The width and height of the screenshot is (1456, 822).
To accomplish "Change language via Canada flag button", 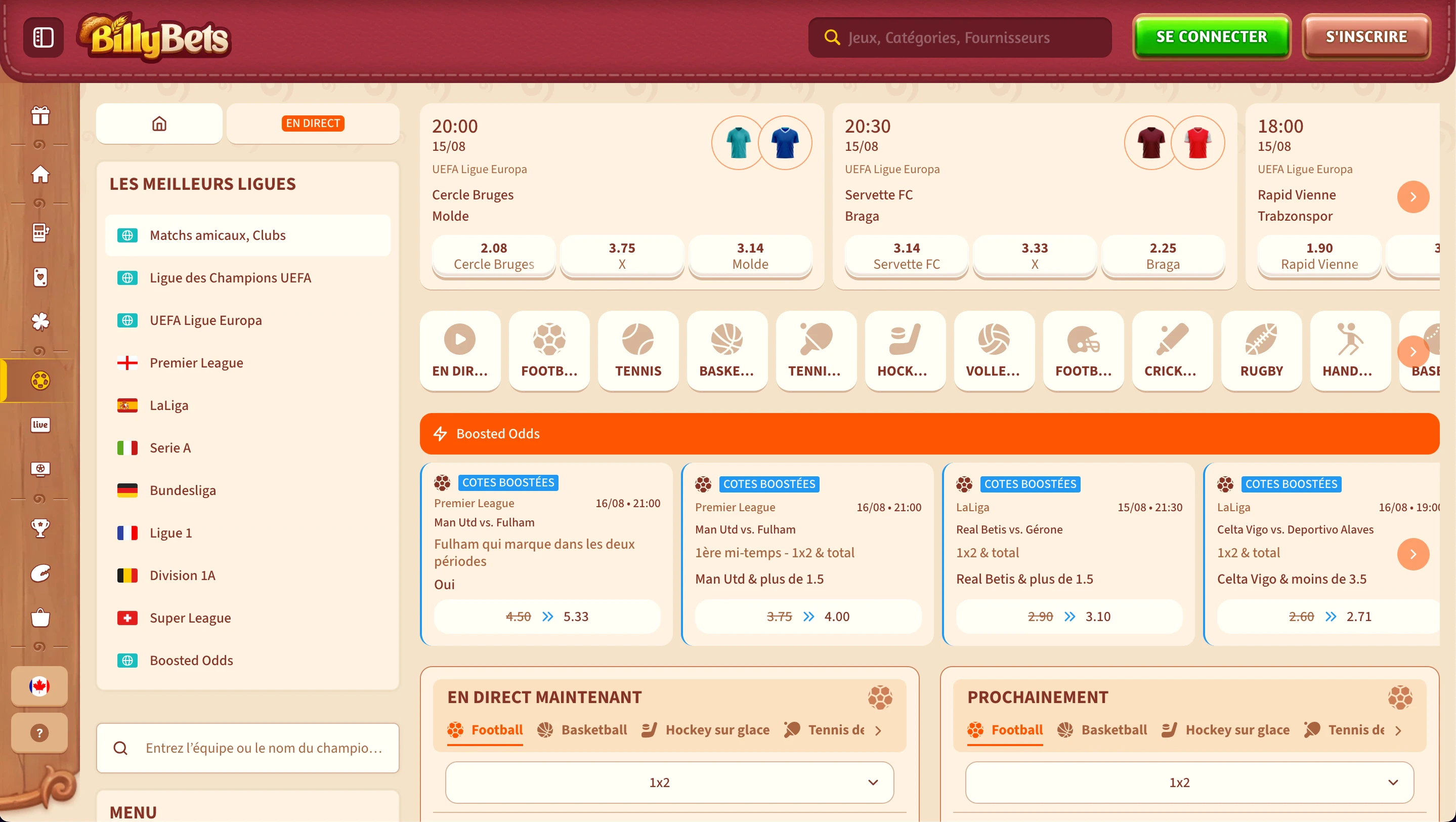I will click(x=39, y=686).
